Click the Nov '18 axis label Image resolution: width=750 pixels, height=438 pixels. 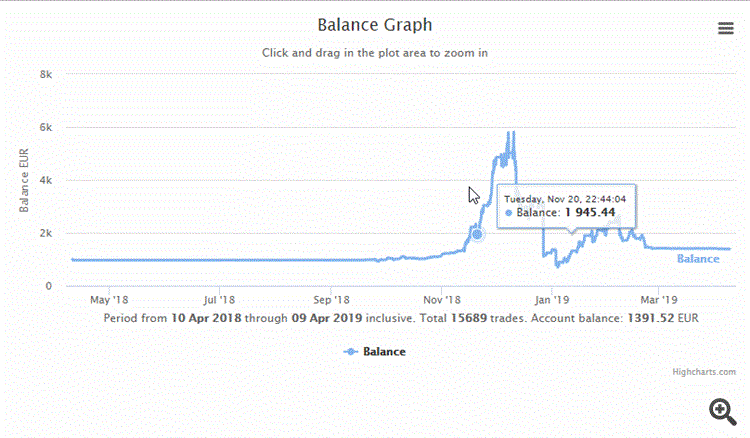[441, 300]
